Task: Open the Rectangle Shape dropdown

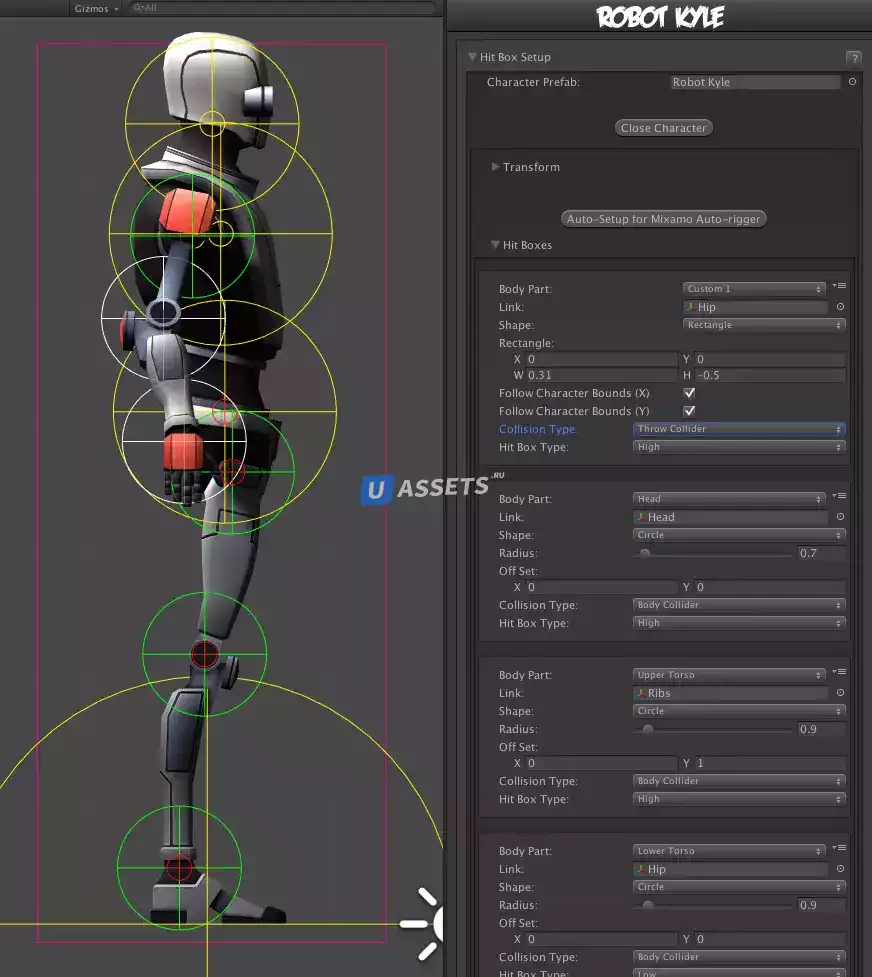Action: [x=764, y=325]
